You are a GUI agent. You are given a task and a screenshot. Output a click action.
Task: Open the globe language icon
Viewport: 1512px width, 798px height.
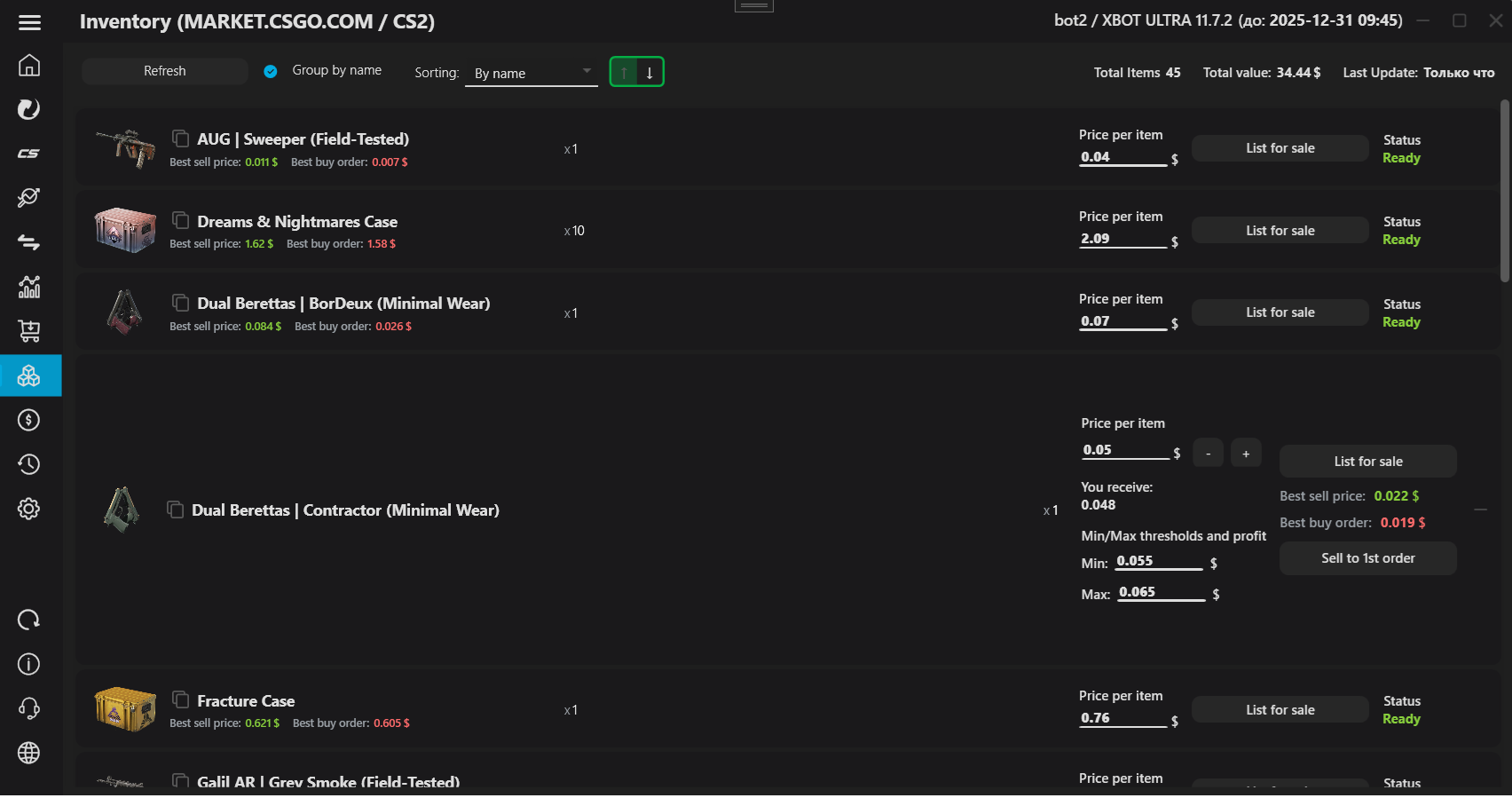point(29,753)
